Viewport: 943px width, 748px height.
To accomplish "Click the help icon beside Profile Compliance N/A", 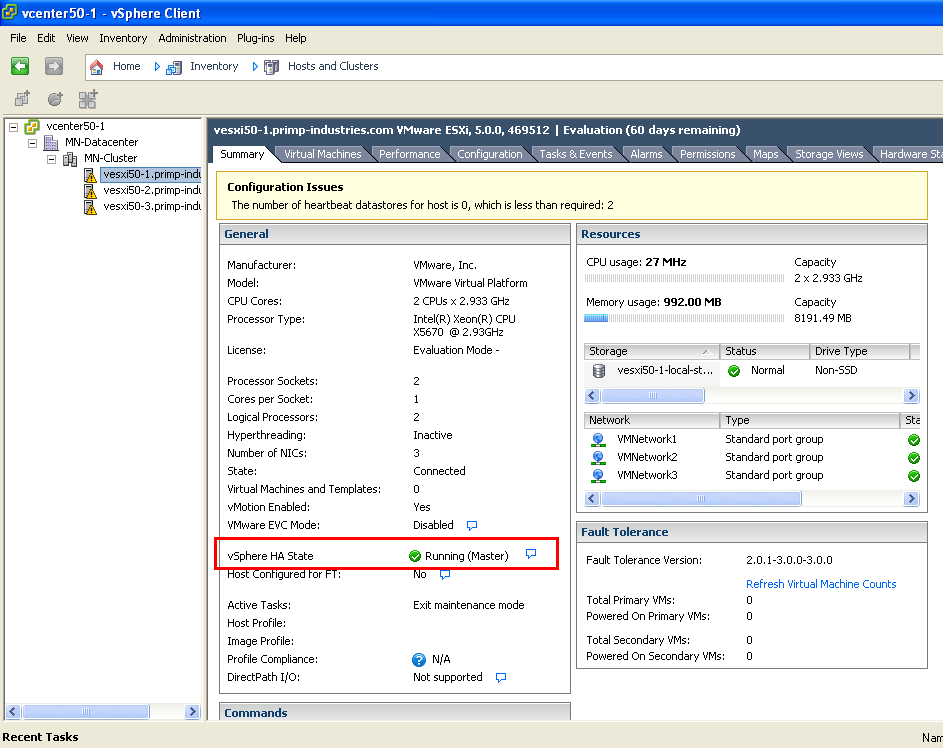I will pyautogui.click(x=418, y=659).
